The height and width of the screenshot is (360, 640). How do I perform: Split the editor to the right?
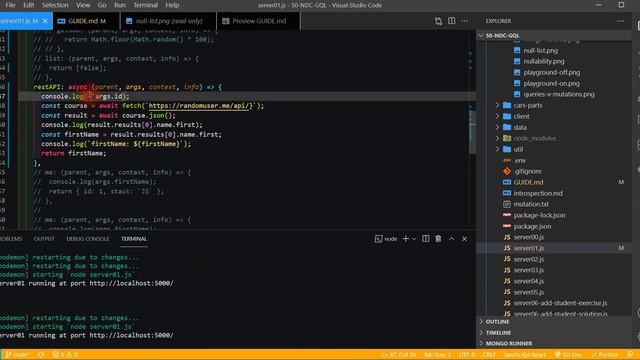coord(451,21)
